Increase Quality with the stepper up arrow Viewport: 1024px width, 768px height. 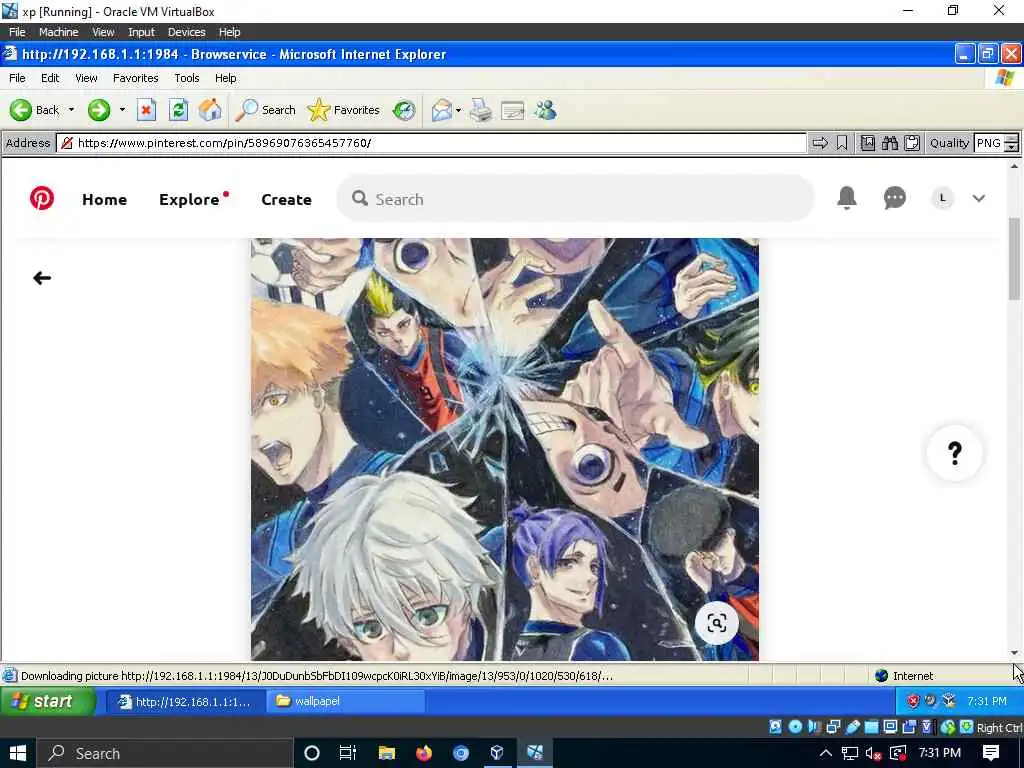1012,138
